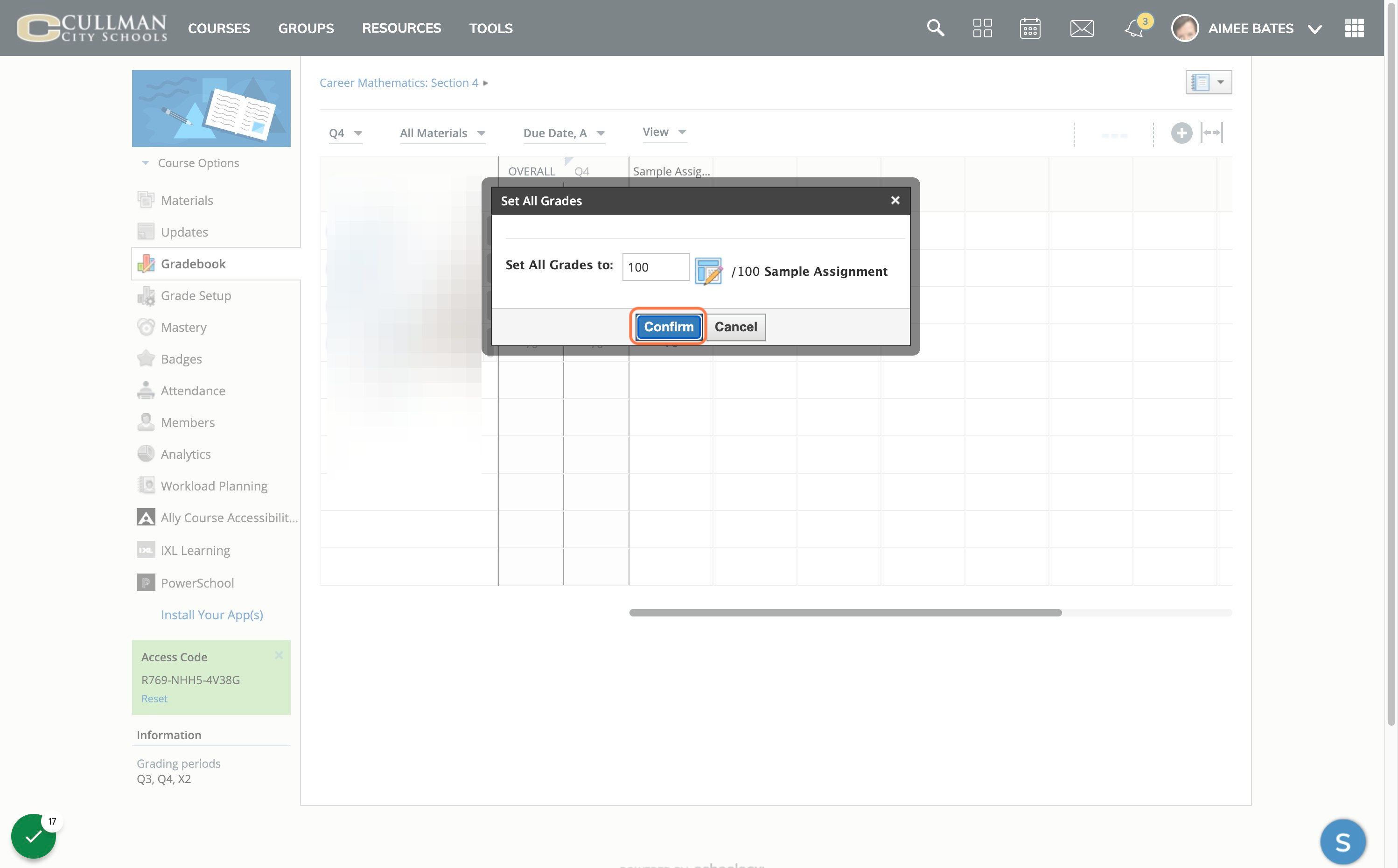The width and height of the screenshot is (1398, 868).
Task: Click Career Mathematics: Section 4 breadcrumb link
Action: [x=399, y=83]
